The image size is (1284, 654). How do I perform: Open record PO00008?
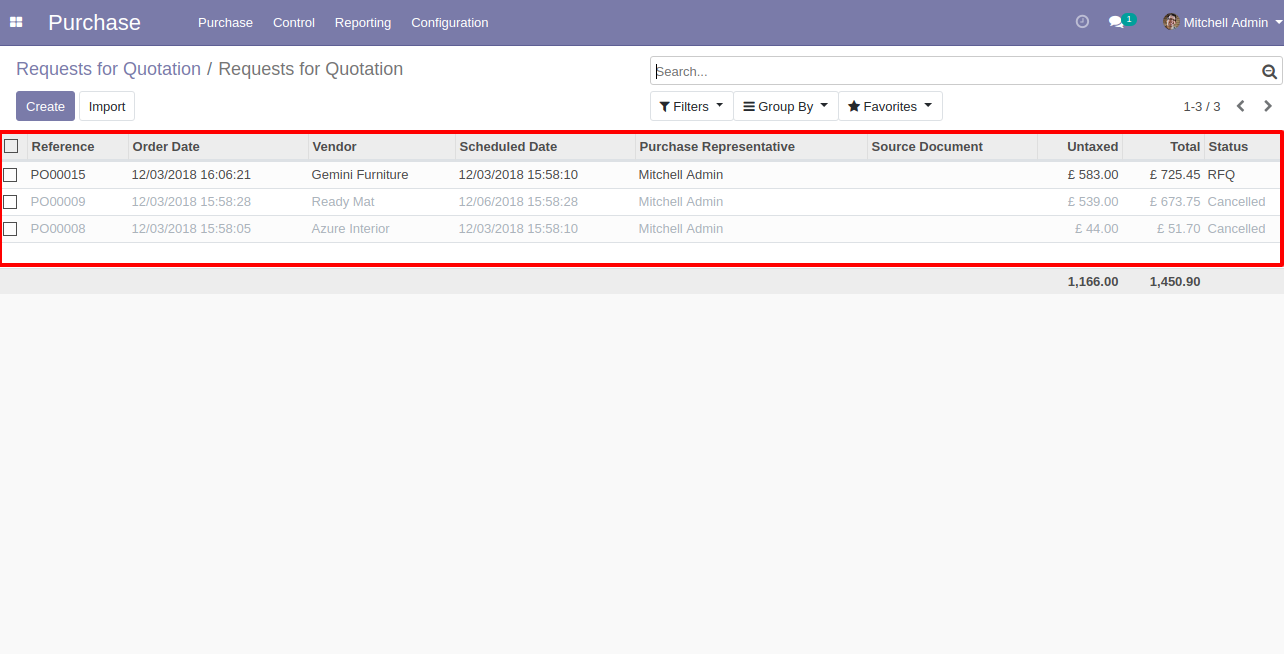pos(58,229)
